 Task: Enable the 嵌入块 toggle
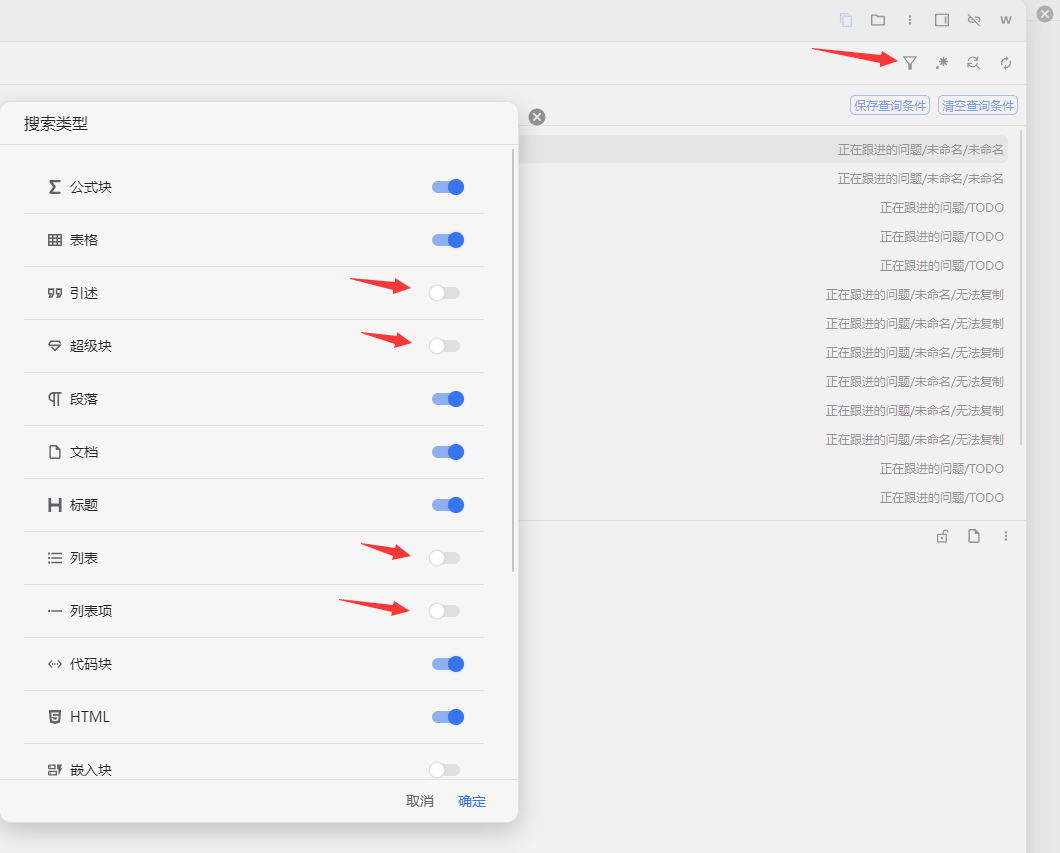coord(444,770)
